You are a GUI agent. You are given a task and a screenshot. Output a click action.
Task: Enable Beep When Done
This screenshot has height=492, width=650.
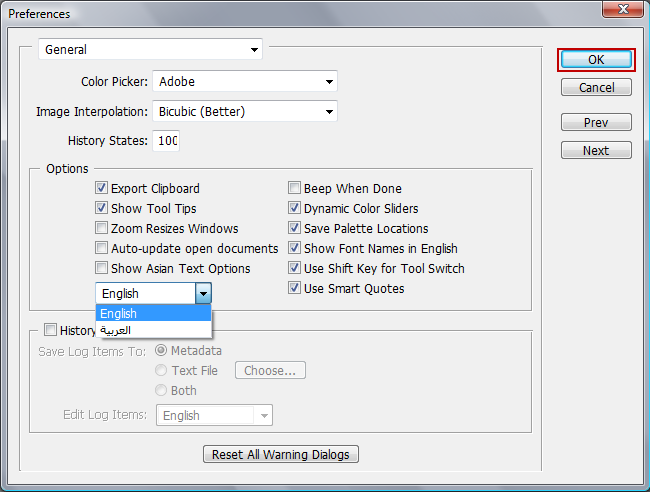click(295, 188)
